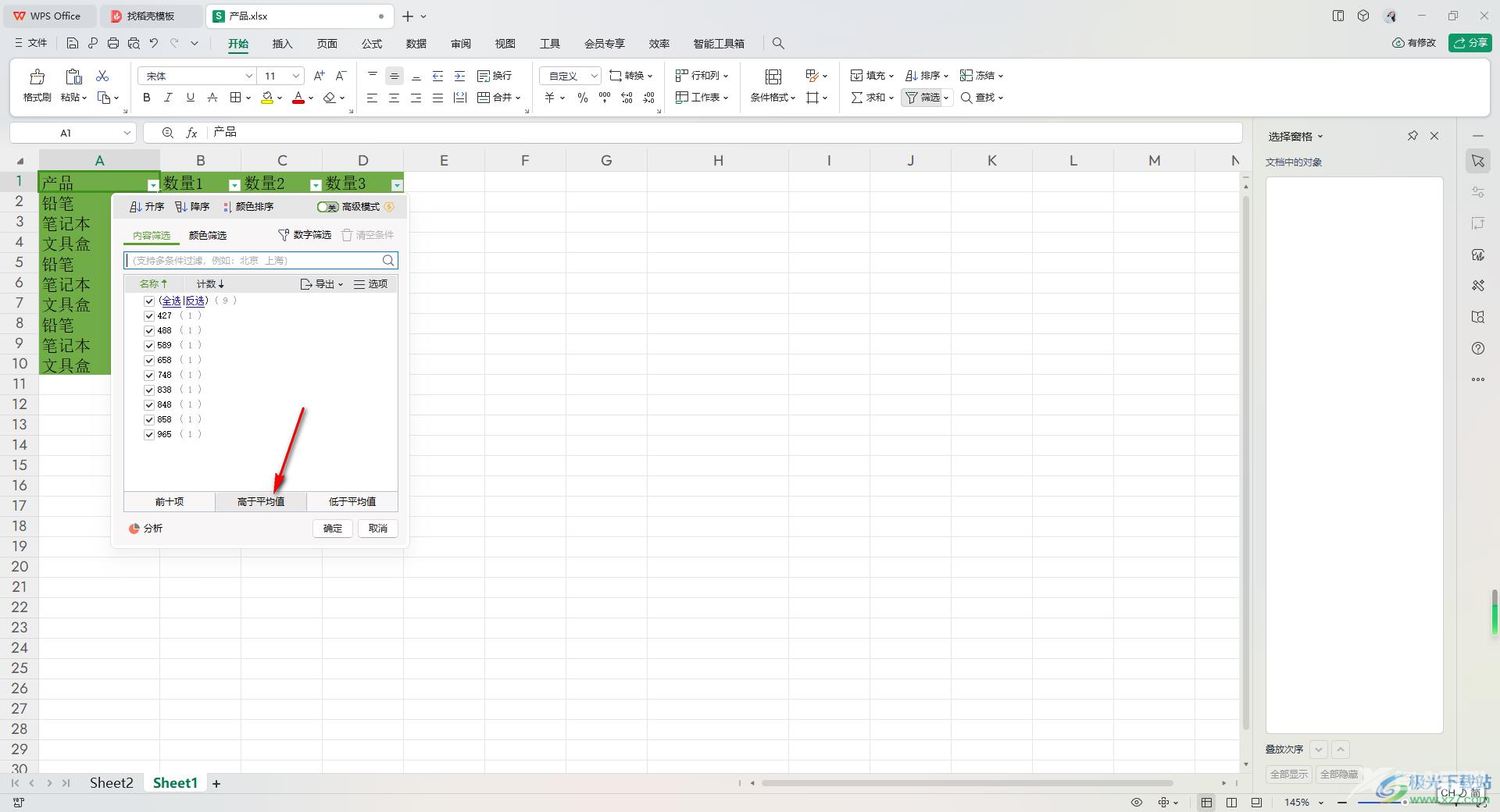This screenshot has height=812, width=1500.
Task: Toggle italic formatting
Action: pyautogui.click(x=168, y=98)
